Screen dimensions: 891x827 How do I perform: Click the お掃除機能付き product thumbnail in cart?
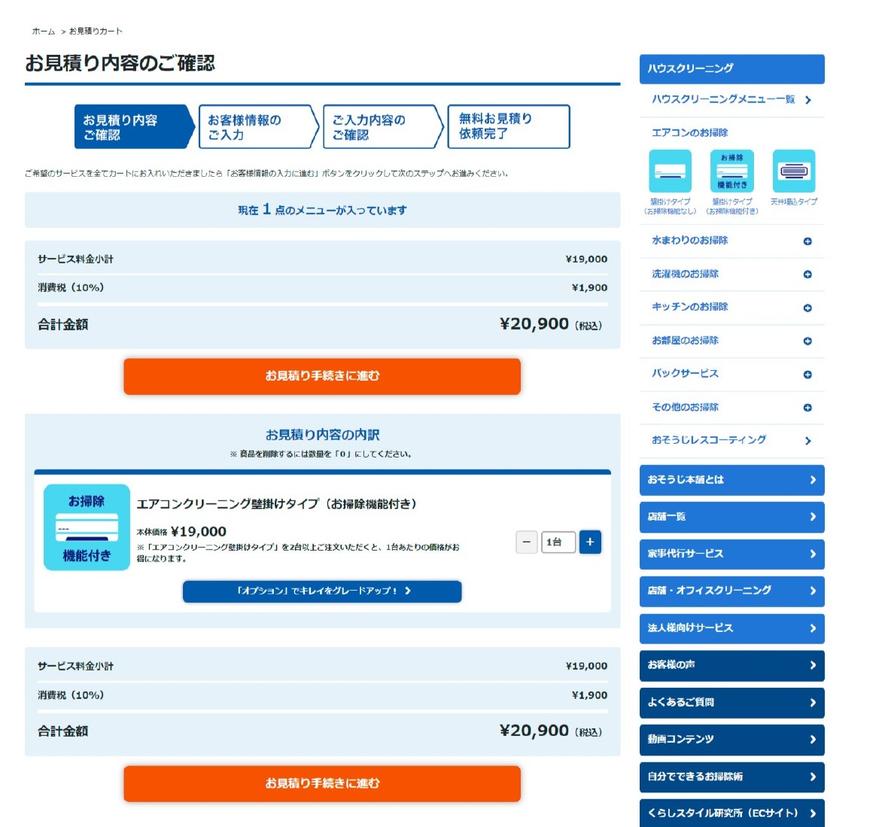pyautogui.click(x=86, y=527)
